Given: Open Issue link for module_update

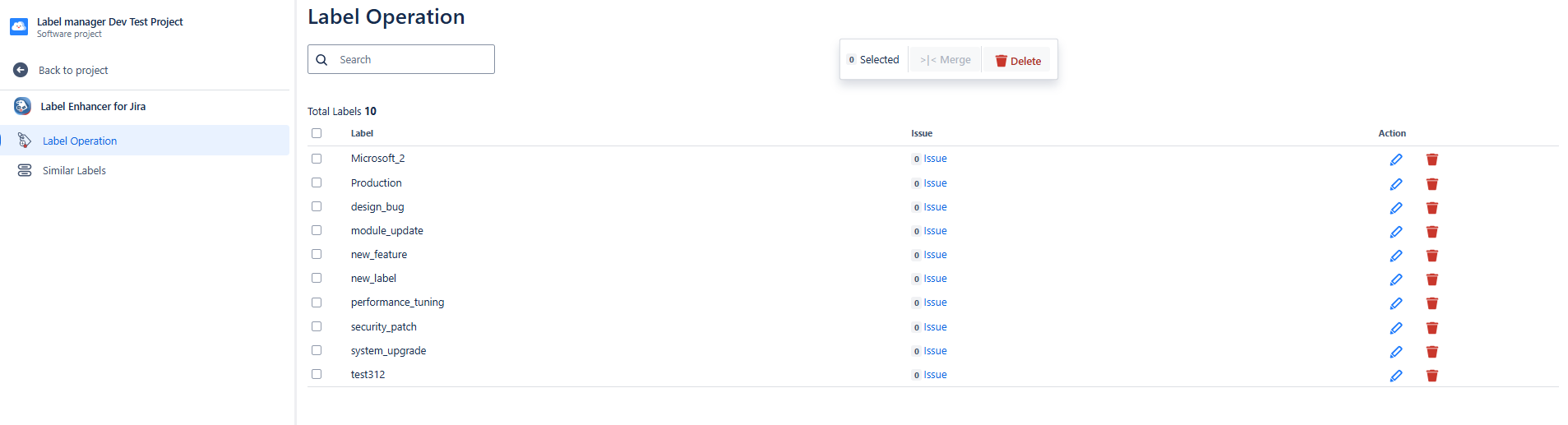Looking at the screenshot, I should coord(935,231).
